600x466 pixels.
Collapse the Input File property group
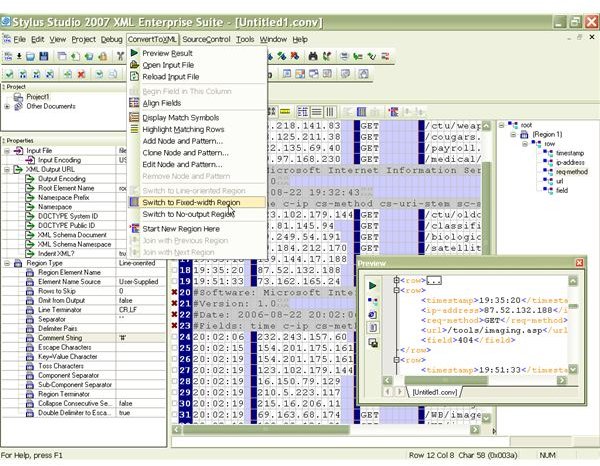[7, 151]
